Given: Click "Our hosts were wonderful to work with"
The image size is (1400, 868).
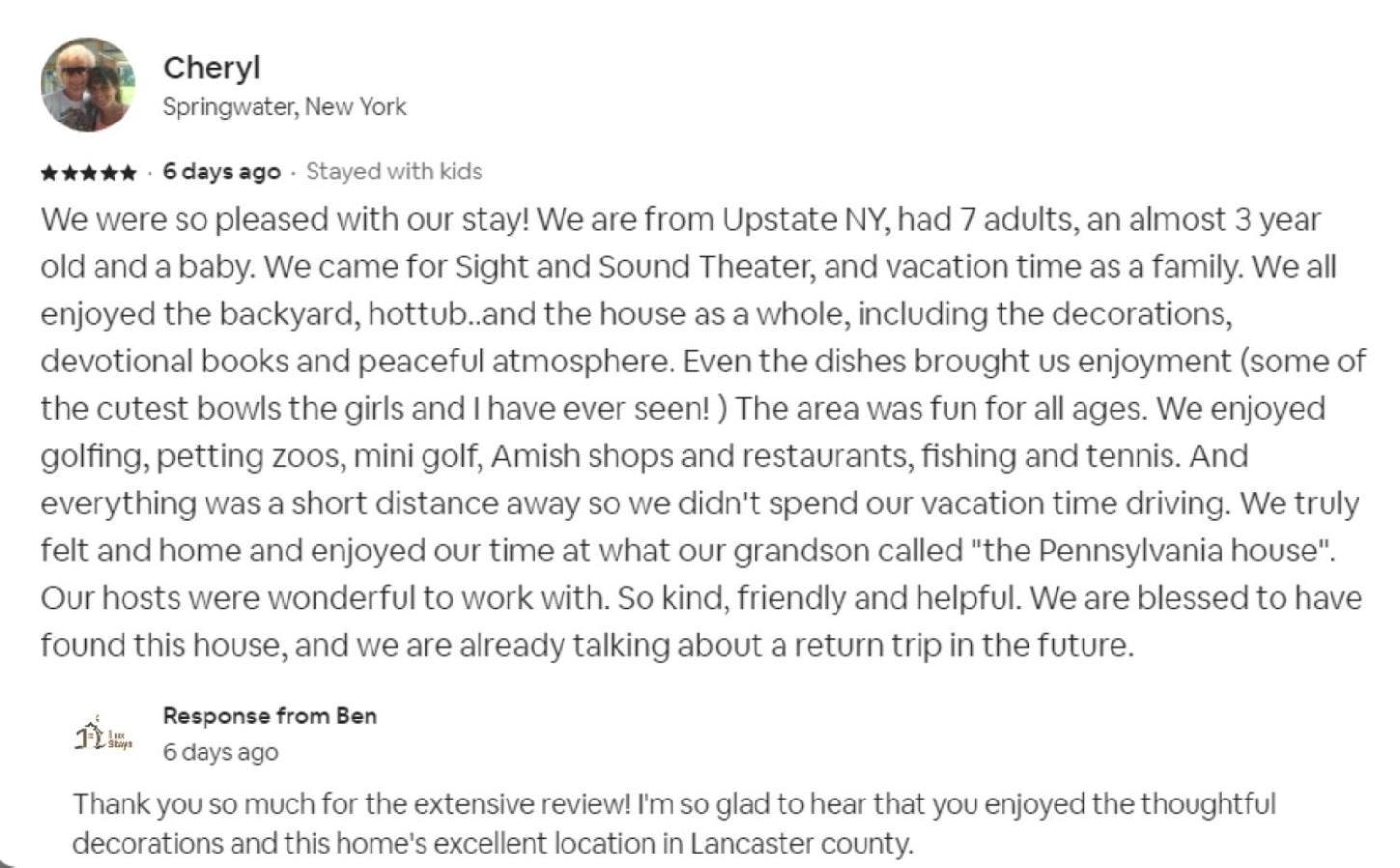Looking at the screenshot, I should pyautogui.click(x=325, y=598).
